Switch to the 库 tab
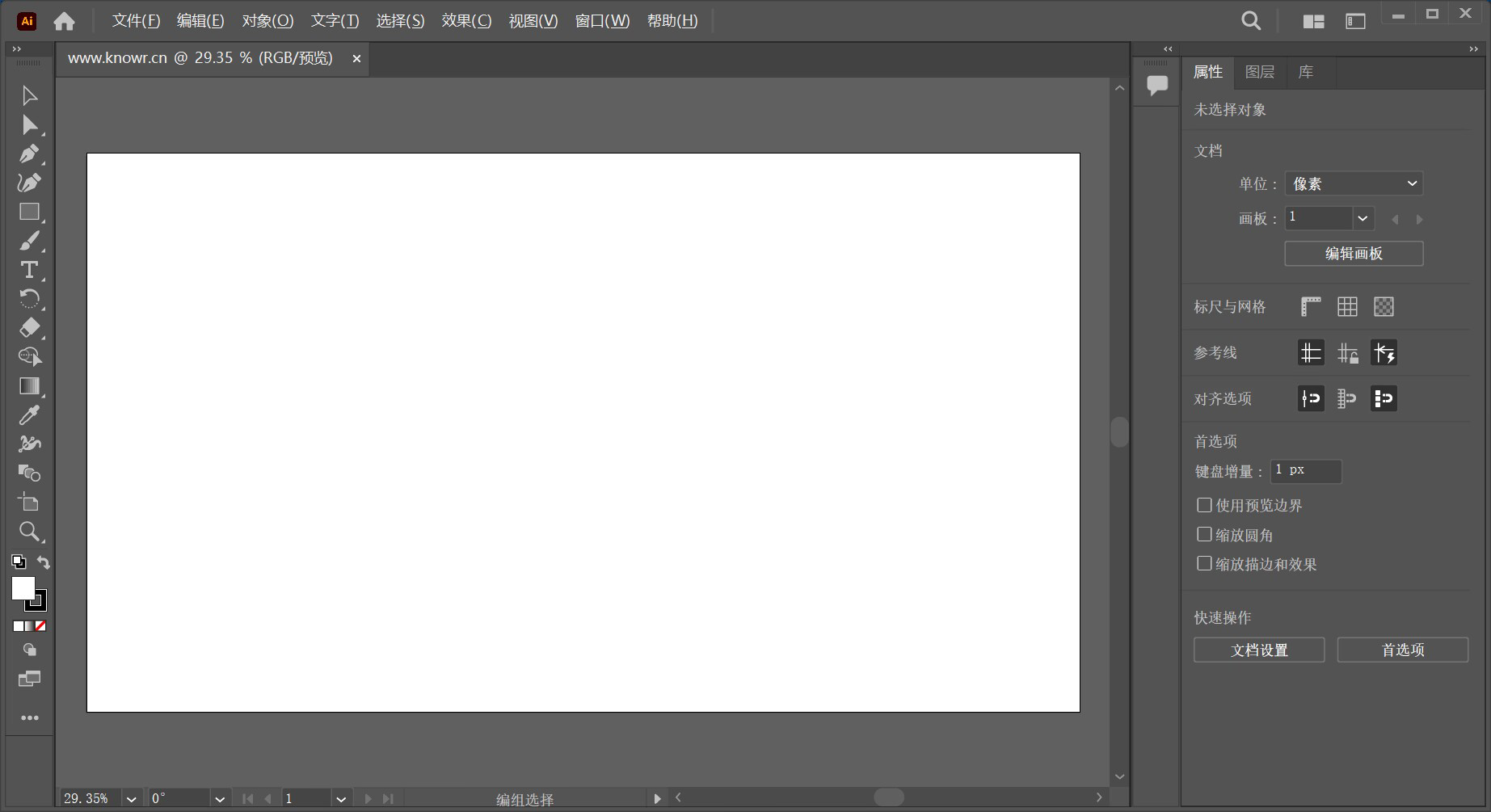This screenshot has width=1491, height=812. (x=1306, y=72)
